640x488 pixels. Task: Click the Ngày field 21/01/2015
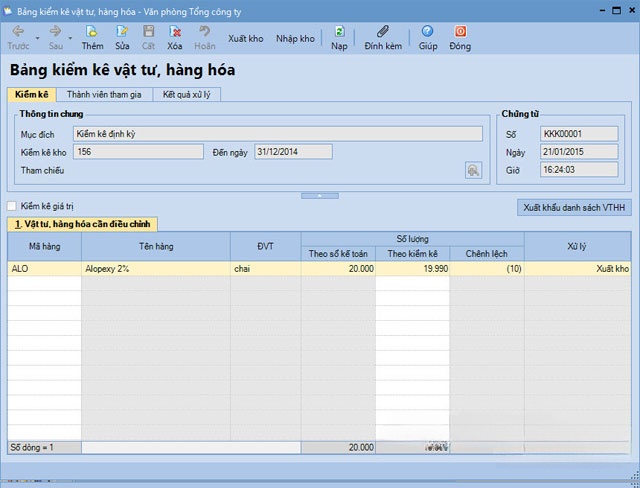pos(579,152)
